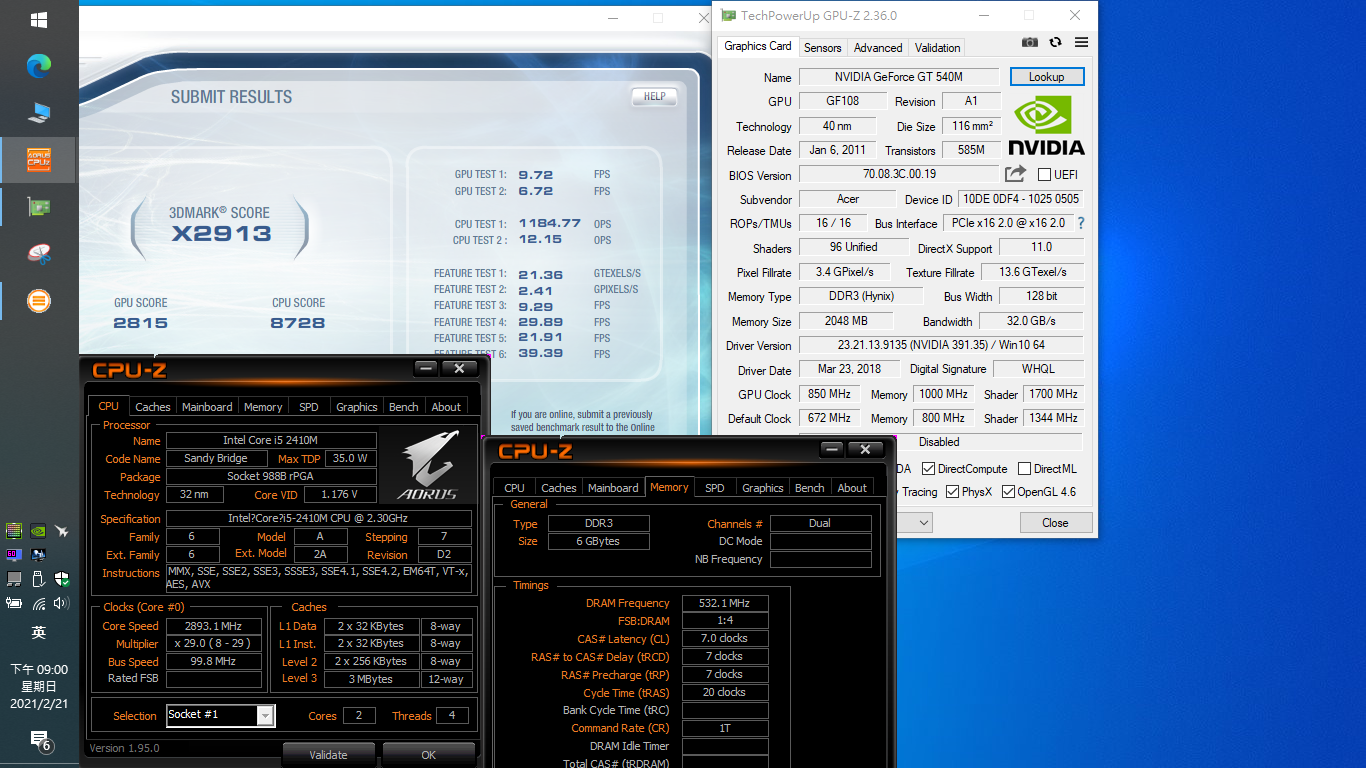Click Memory Size value 2048 MB
This screenshot has width=1366, height=768.
click(x=846, y=321)
